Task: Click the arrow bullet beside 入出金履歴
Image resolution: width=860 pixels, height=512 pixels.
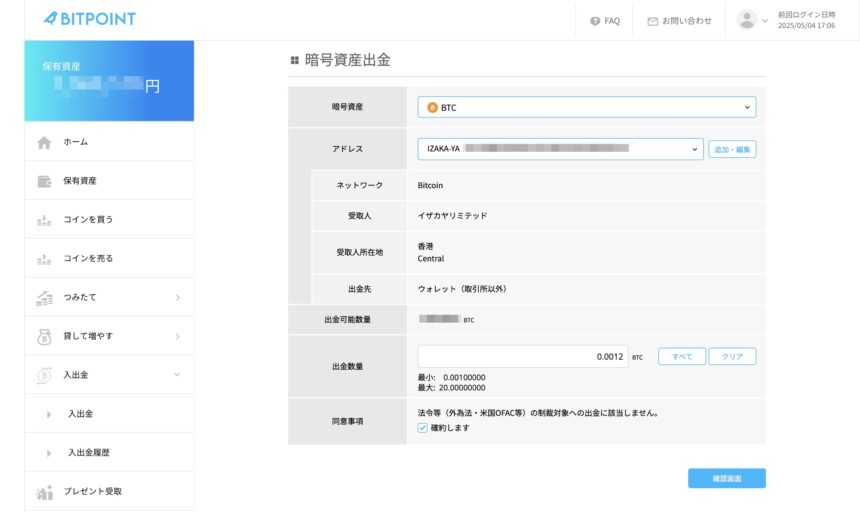Action: (49, 453)
